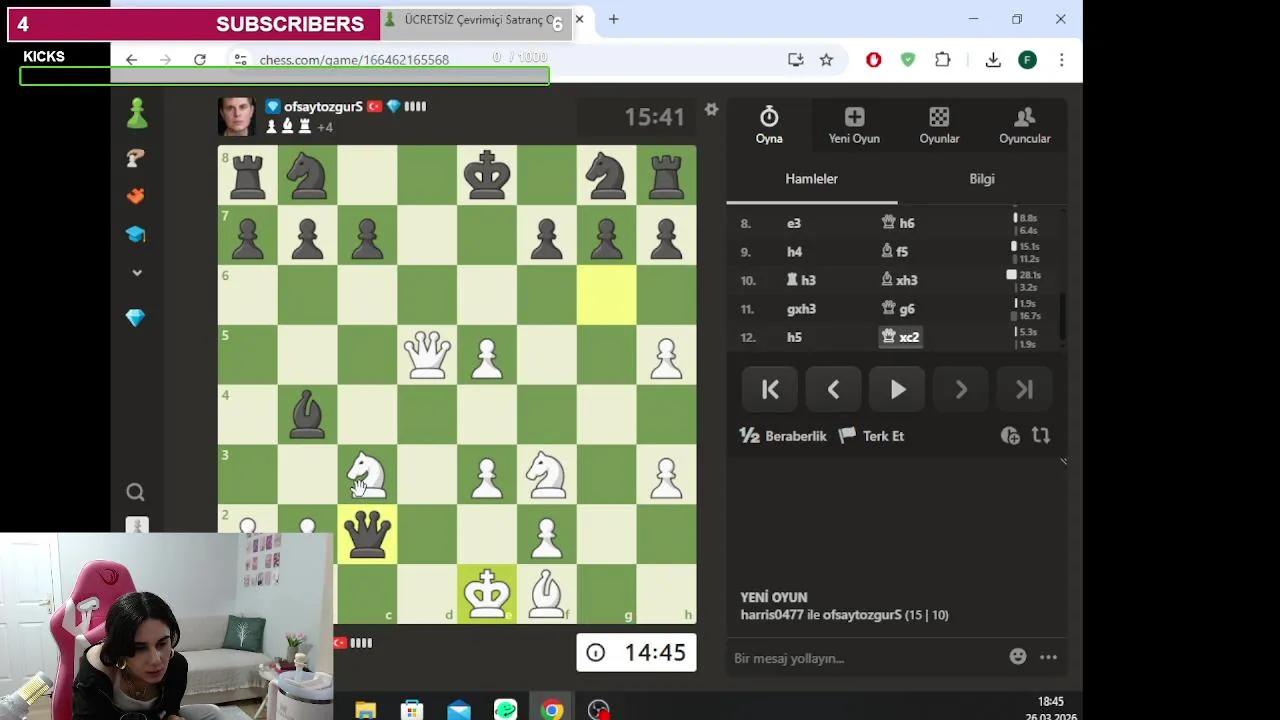Image resolution: width=1280 pixels, height=720 pixels.
Task: Open the sidebar search magnifier
Action: [136, 492]
